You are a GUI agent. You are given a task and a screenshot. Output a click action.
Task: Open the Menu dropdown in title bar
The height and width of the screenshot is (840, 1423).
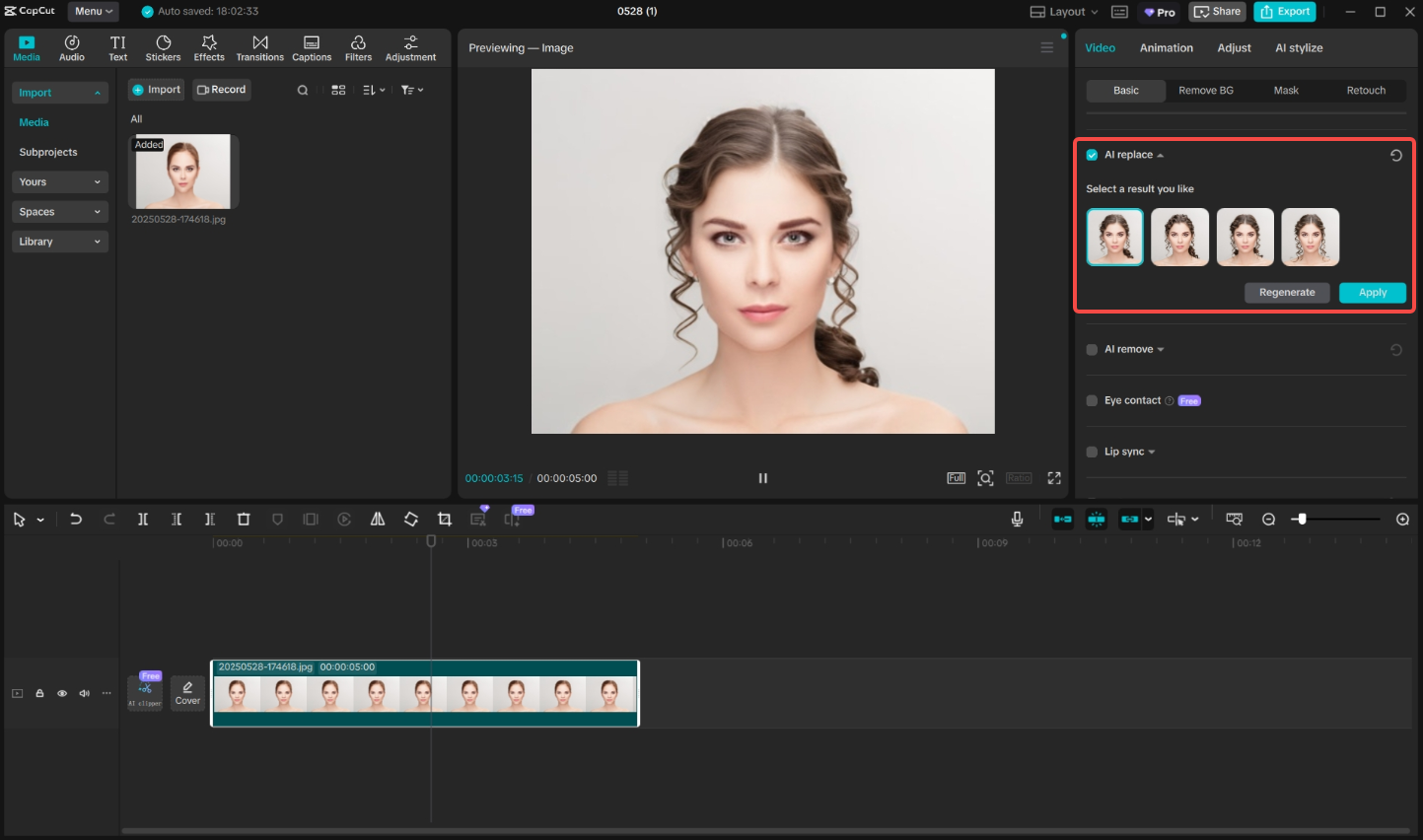click(93, 12)
